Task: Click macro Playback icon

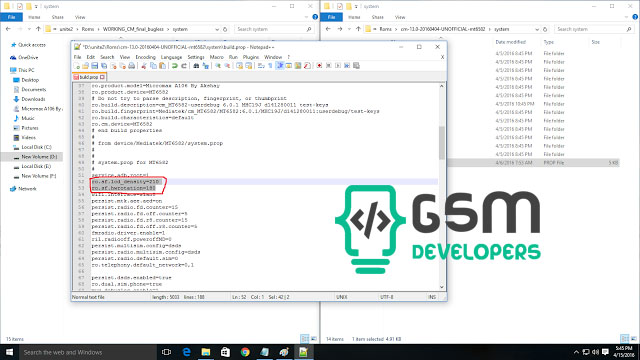Action: (x=338, y=66)
